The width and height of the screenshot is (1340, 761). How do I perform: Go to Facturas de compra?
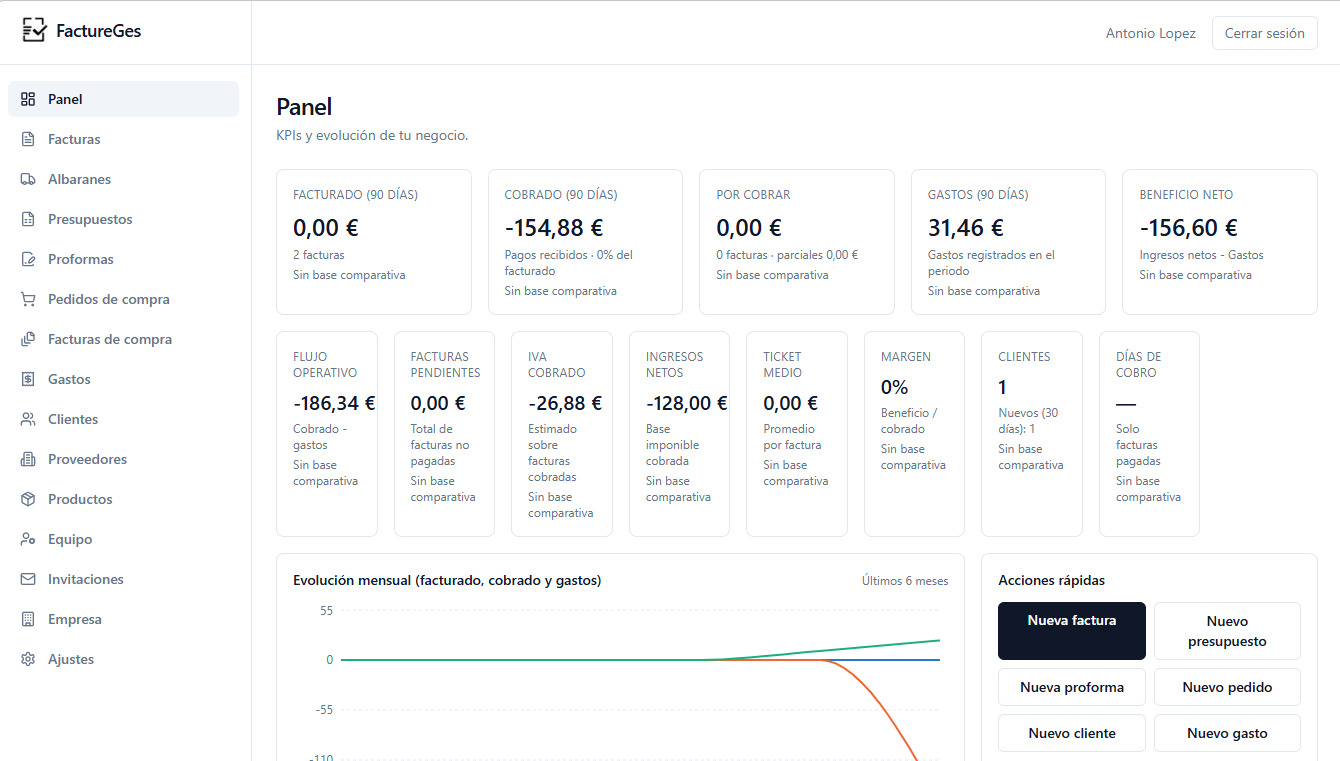(123, 339)
